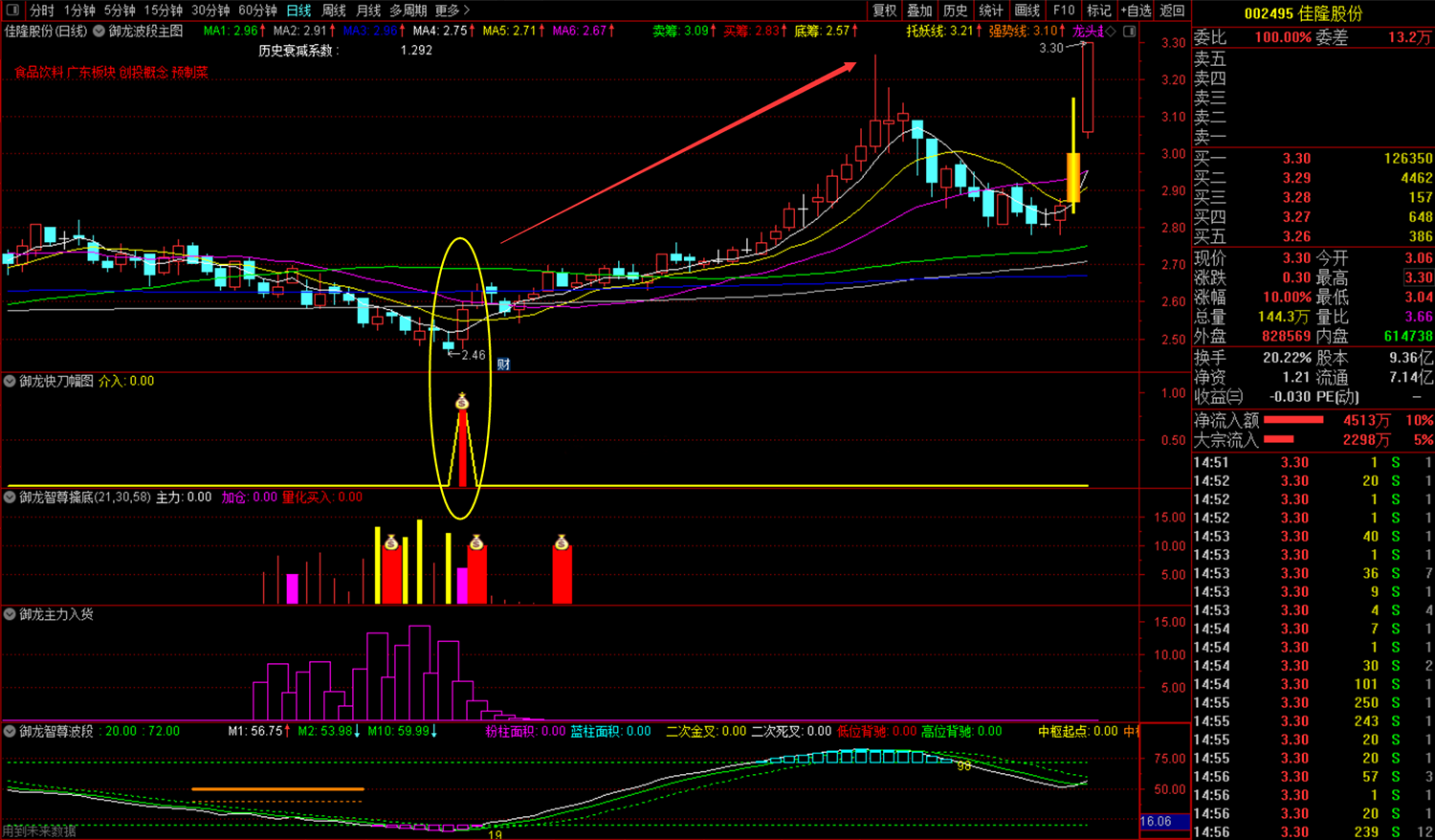Click the 食品饮料 sector tag
The image size is (1435, 840).
38,72
